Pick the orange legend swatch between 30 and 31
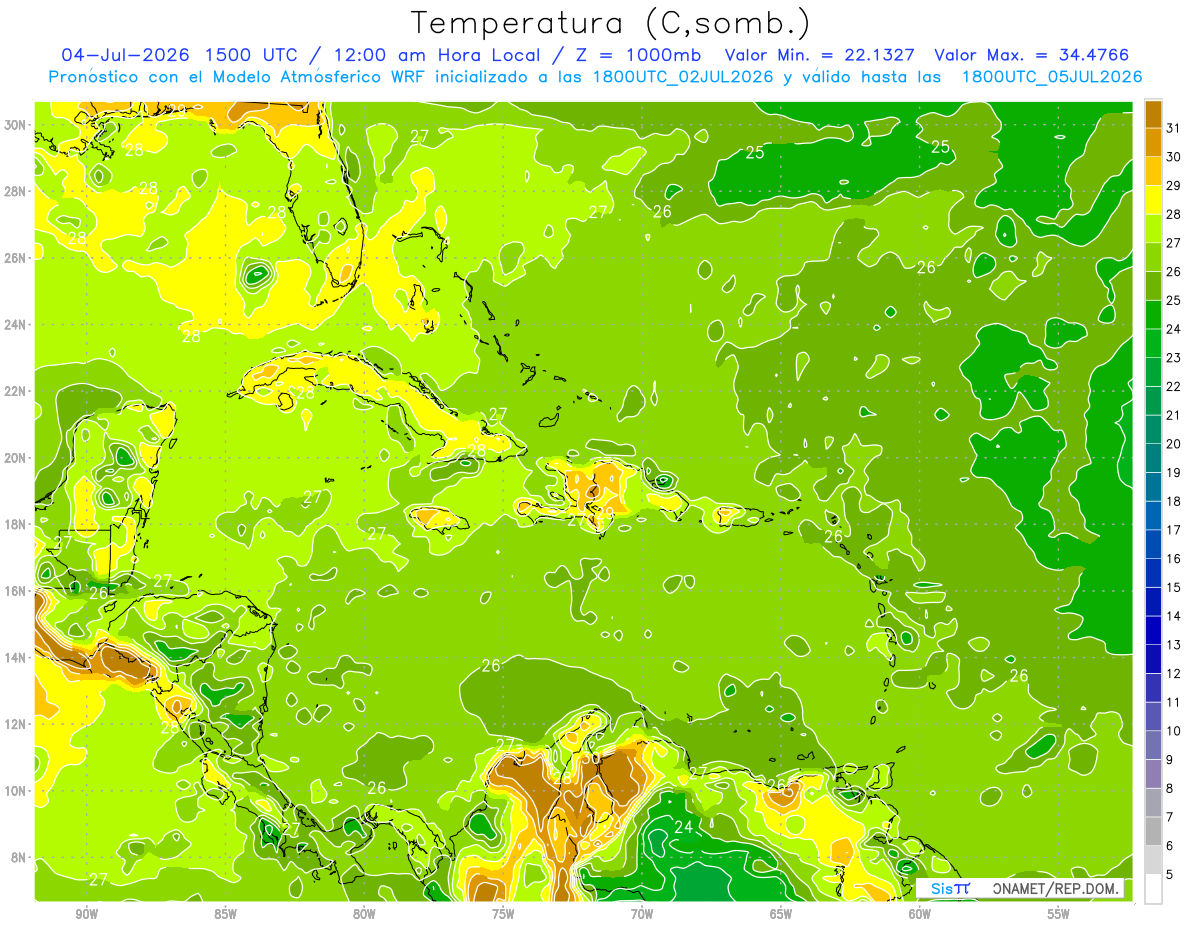The image size is (1200, 927). (x=1153, y=142)
